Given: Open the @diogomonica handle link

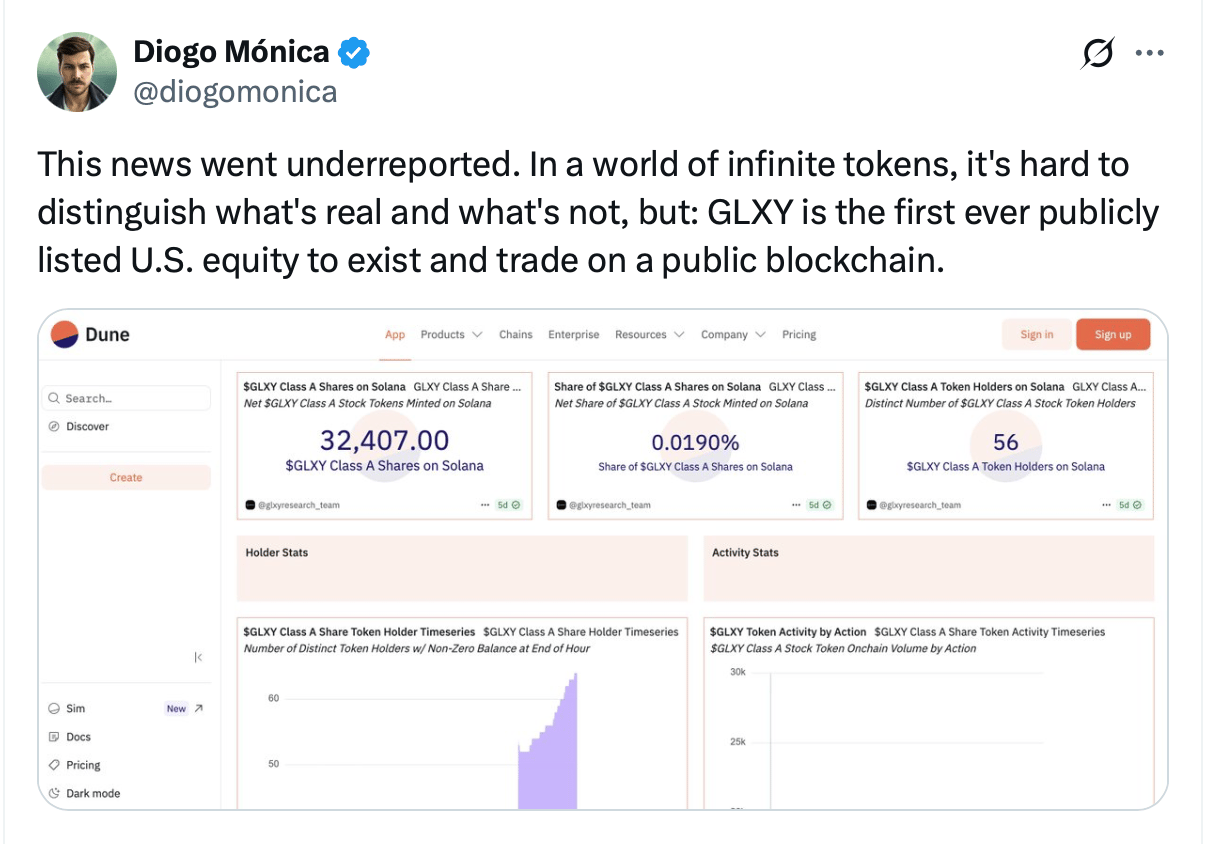Looking at the screenshot, I should pyautogui.click(x=235, y=92).
